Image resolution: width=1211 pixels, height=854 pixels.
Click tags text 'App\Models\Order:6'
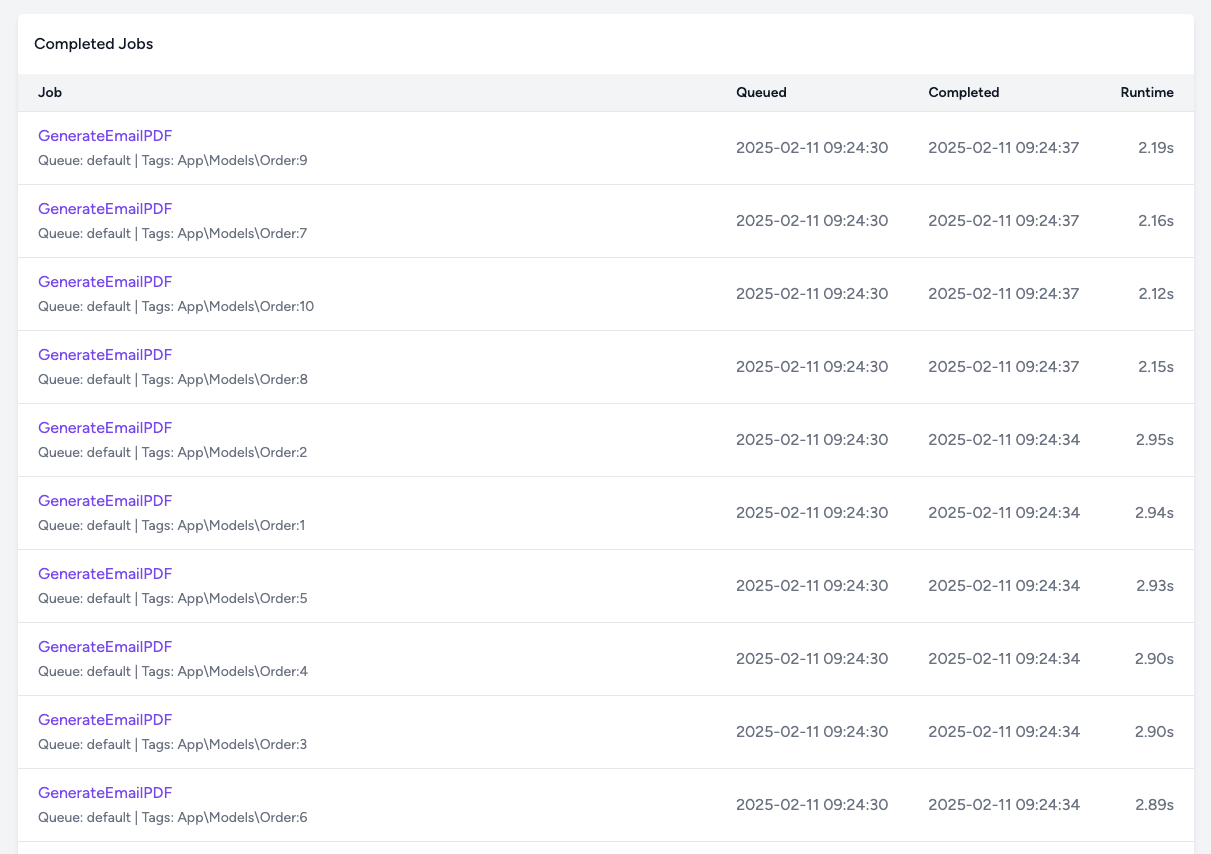coord(243,817)
